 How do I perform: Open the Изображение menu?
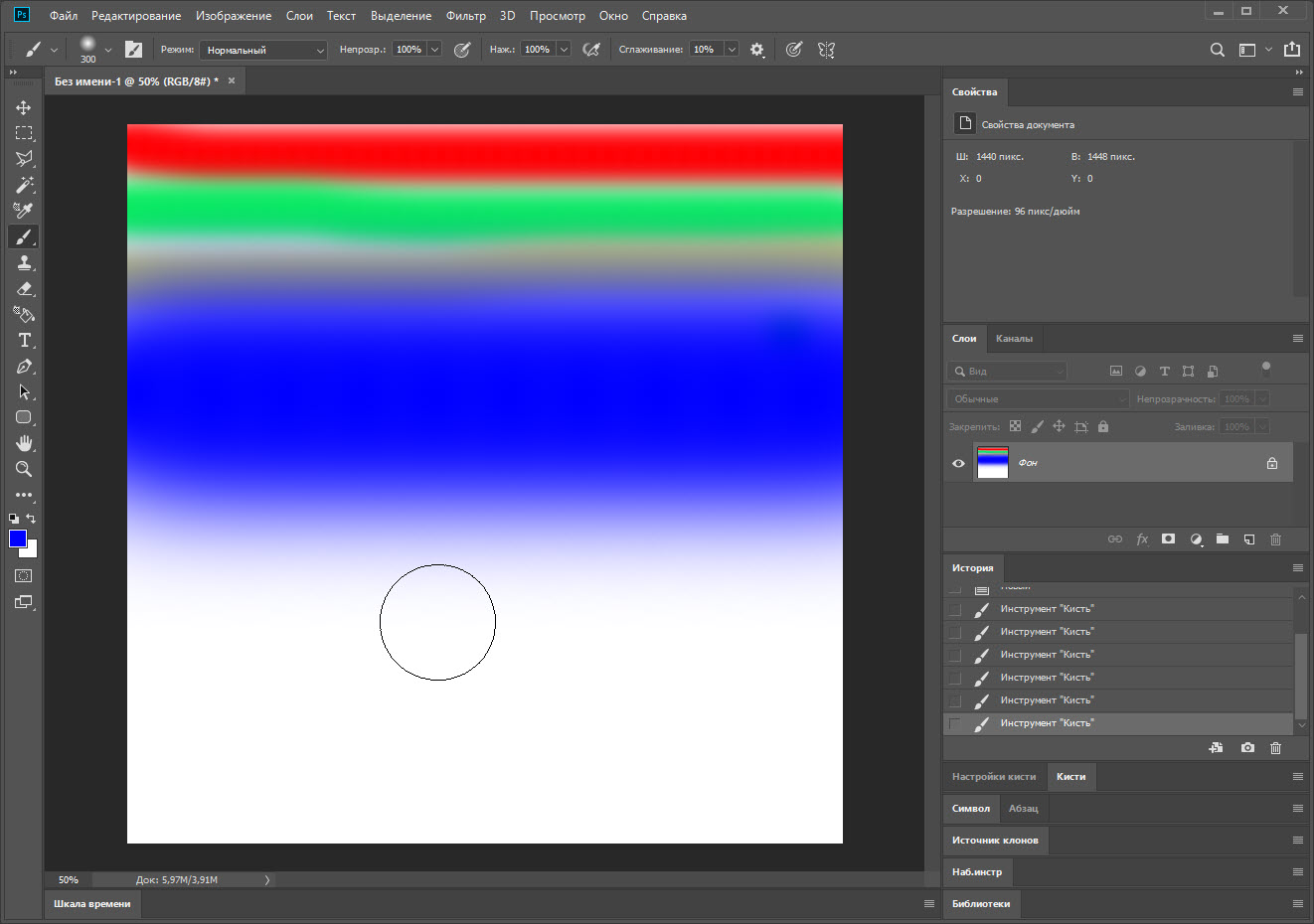pyautogui.click(x=234, y=16)
